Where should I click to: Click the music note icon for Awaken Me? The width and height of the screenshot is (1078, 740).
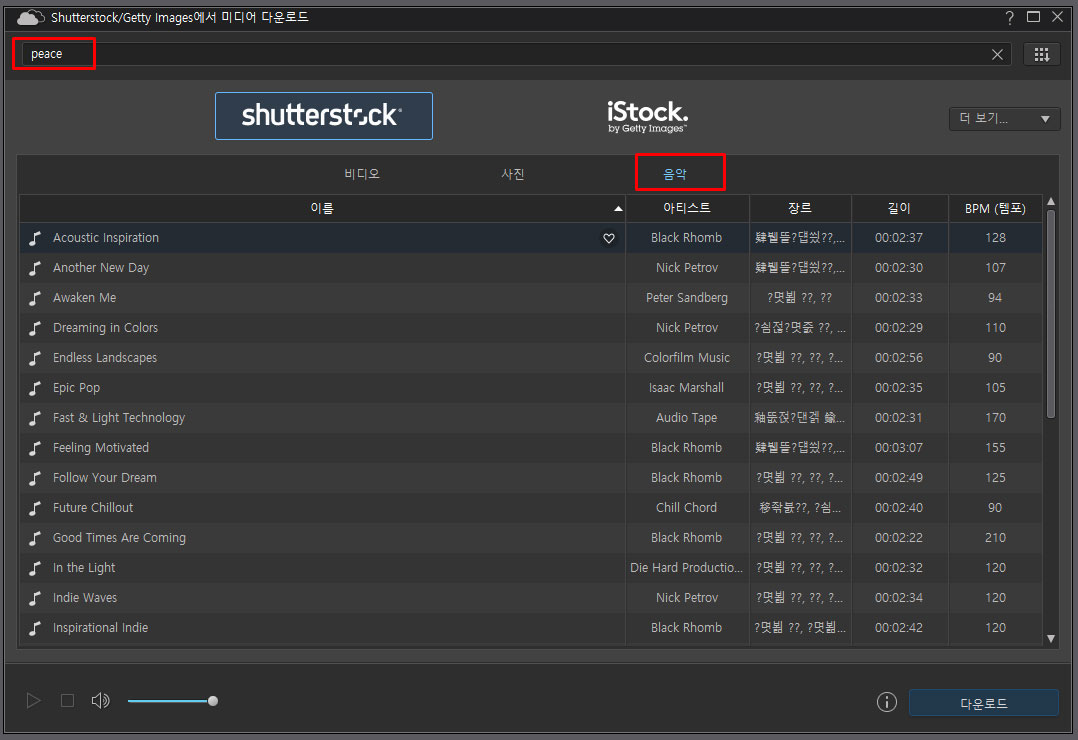(x=35, y=298)
